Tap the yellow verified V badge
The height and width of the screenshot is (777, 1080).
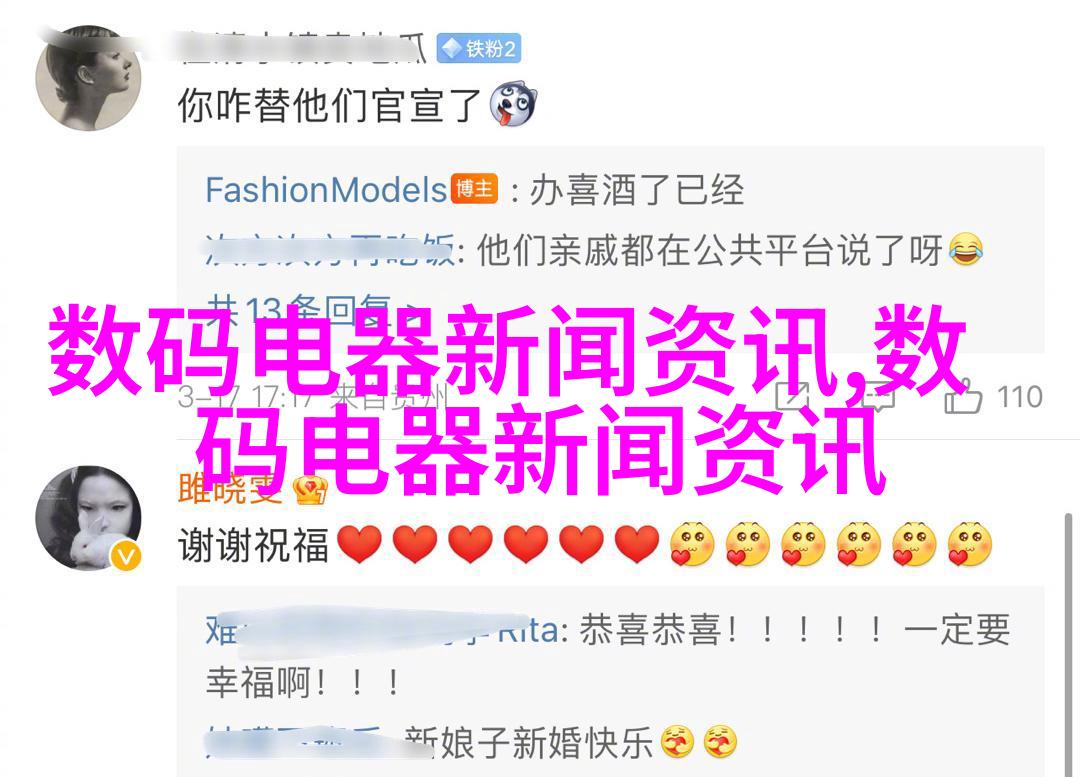tap(126, 557)
